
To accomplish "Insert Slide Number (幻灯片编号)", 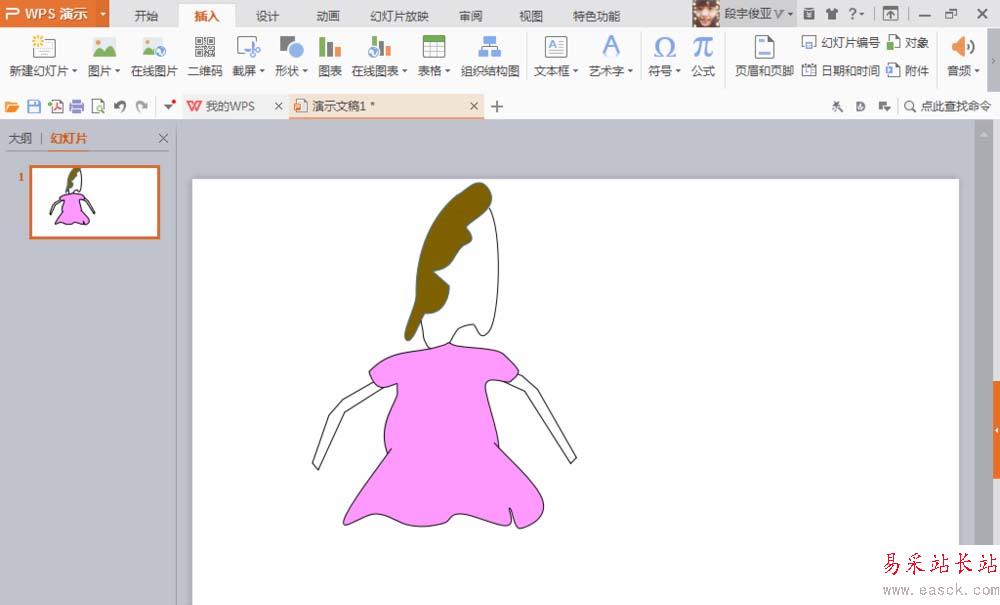I will 841,43.
